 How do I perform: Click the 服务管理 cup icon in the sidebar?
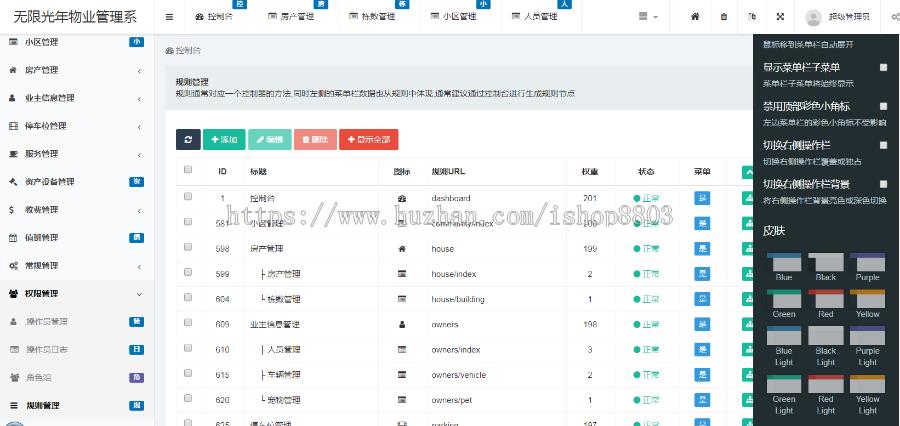click(13, 154)
